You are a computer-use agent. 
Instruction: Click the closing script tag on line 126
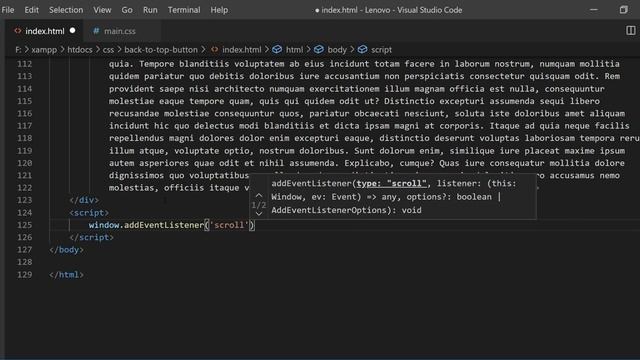coord(91,237)
